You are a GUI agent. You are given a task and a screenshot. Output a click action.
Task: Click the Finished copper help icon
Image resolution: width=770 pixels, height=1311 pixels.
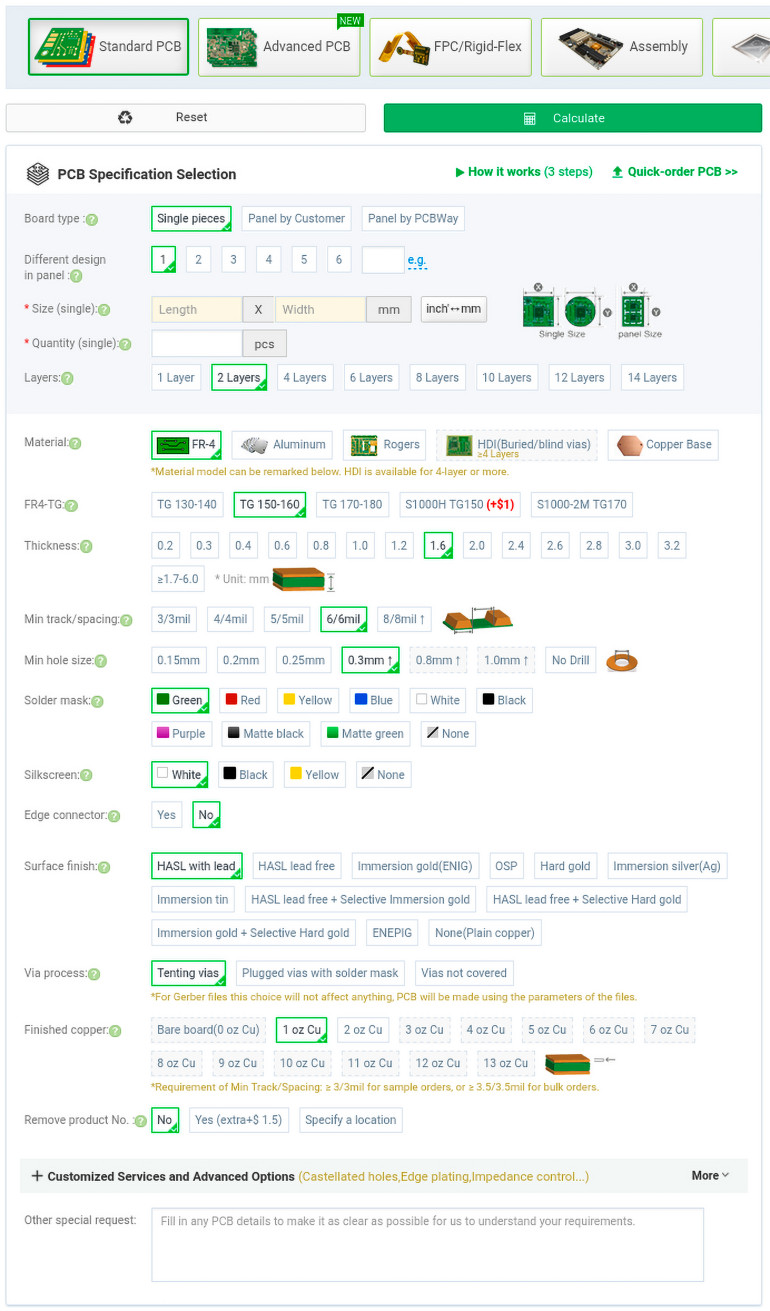tap(115, 1031)
